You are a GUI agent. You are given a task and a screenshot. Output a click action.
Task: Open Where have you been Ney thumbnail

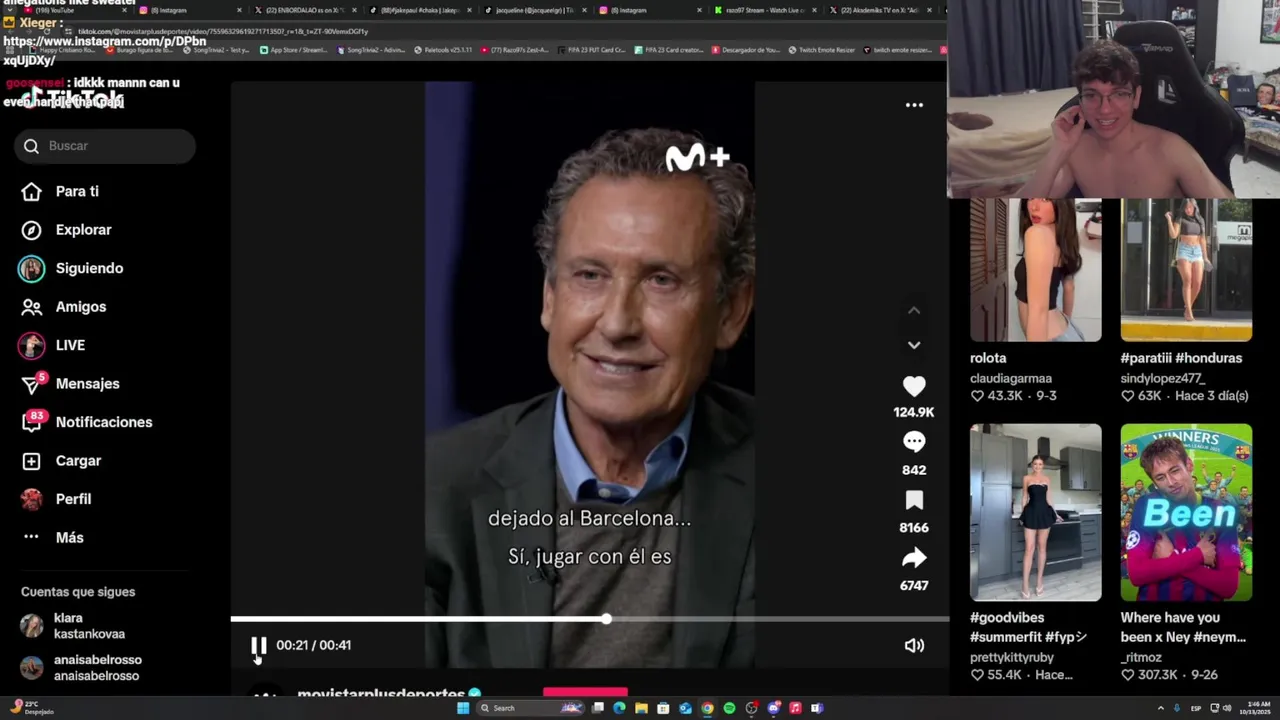(x=1186, y=512)
